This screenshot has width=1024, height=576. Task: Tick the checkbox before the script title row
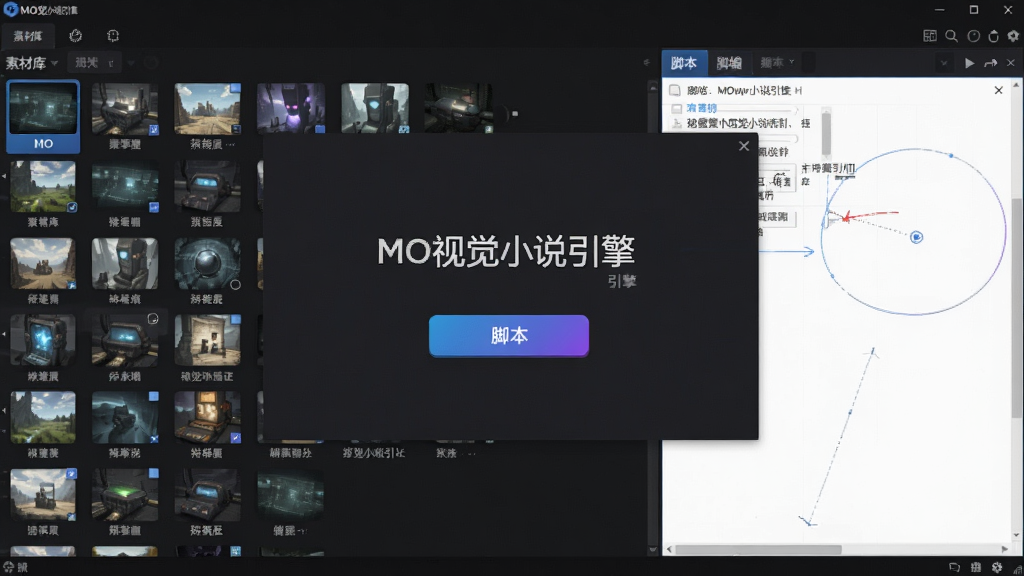pos(675,90)
